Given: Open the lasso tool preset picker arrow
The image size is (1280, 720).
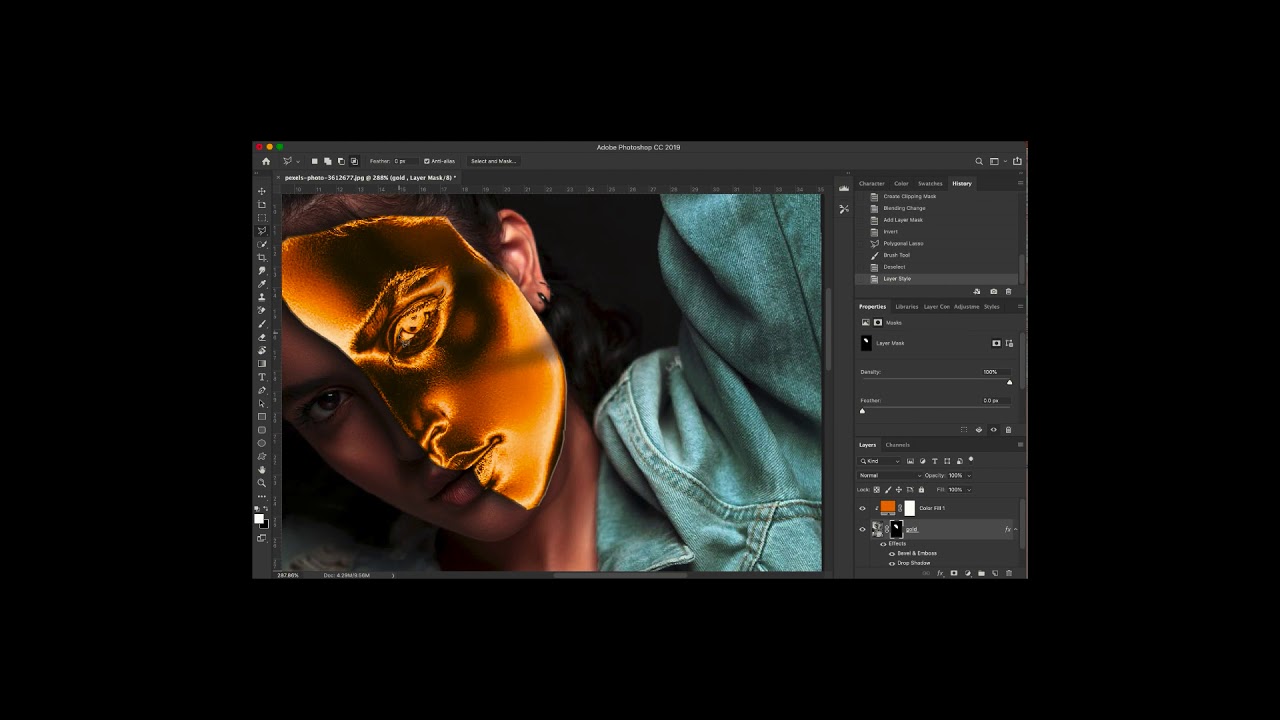Looking at the screenshot, I should (x=298, y=161).
